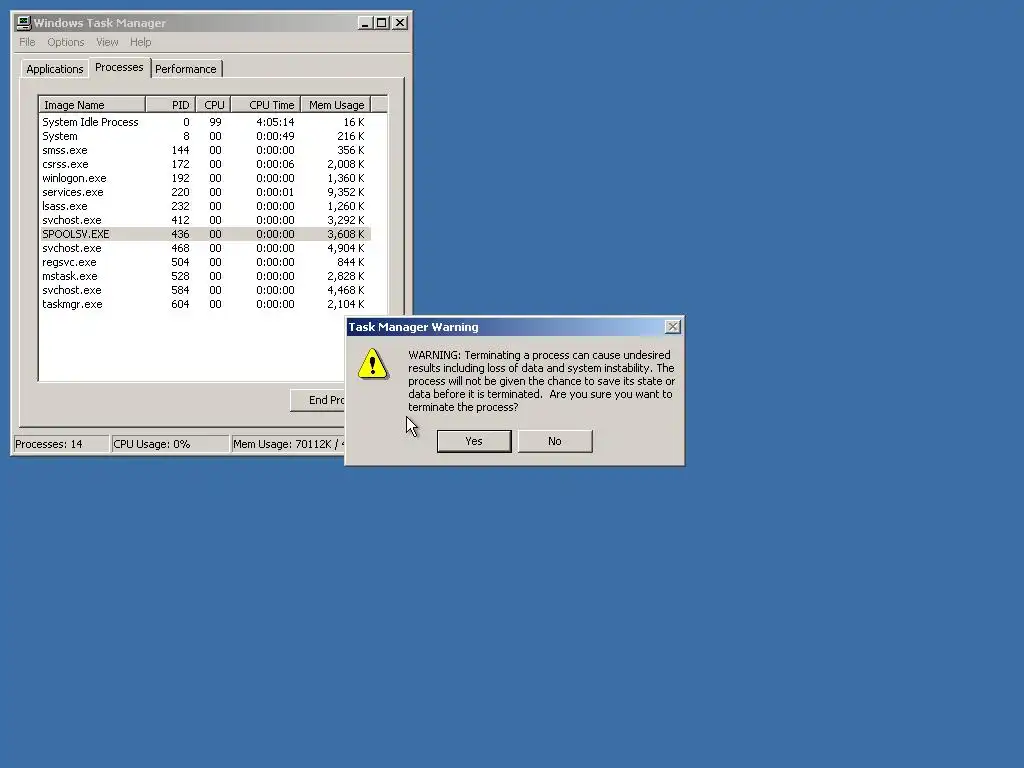Confirm termination with the Yes button
Screen dimensions: 1024x768
pyautogui.click(x=474, y=441)
